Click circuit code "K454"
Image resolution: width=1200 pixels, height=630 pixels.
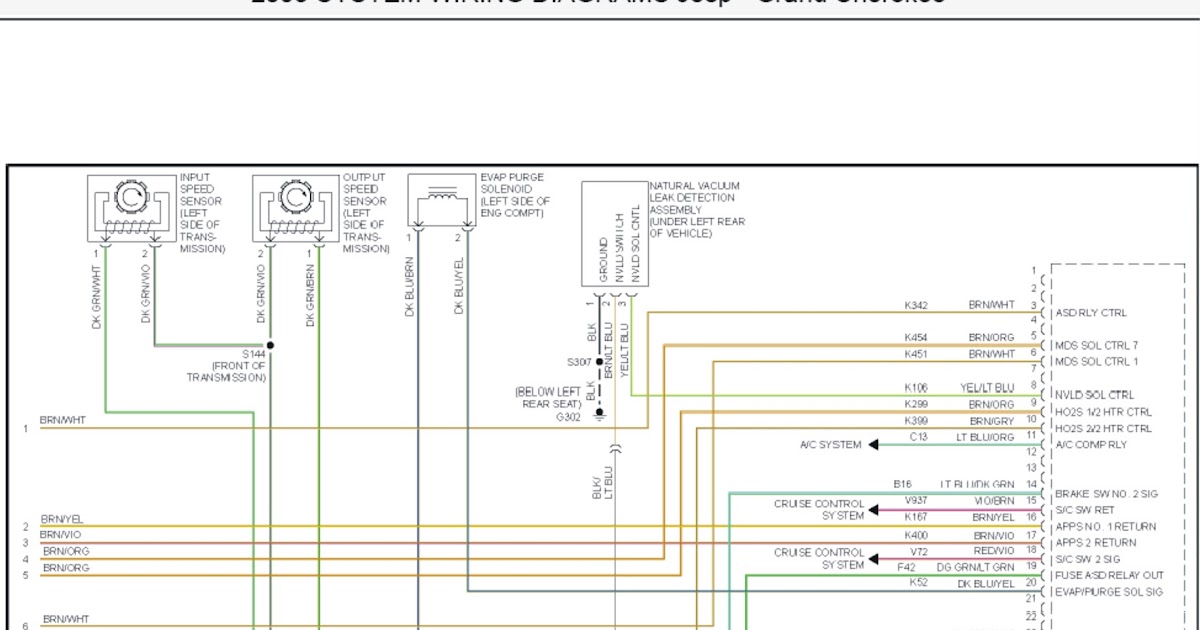pyautogui.click(x=917, y=338)
